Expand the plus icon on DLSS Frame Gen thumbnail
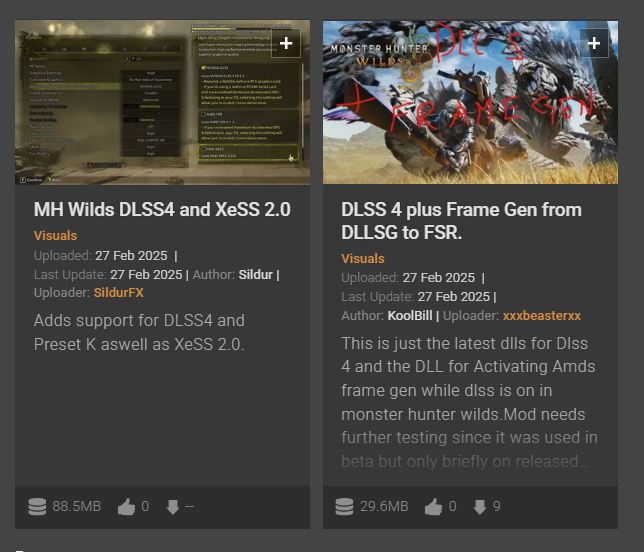The width and height of the screenshot is (644, 552). (594, 43)
